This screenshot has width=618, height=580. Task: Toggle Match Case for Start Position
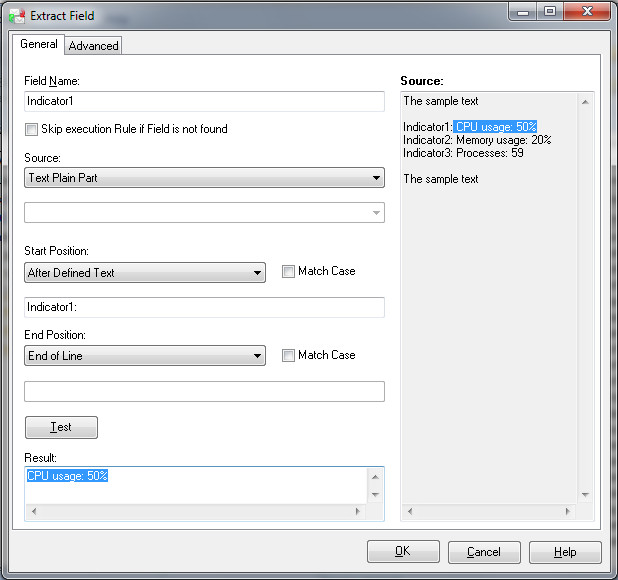coord(288,271)
